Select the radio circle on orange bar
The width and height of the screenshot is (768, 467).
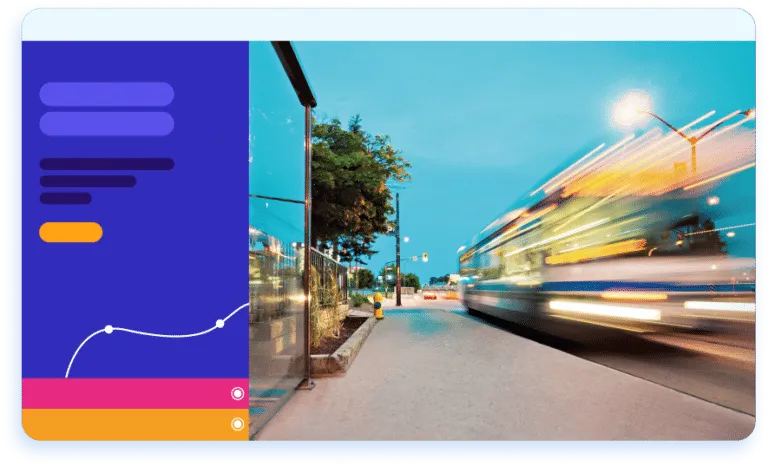pyautogui.click(x=238, y=424)
